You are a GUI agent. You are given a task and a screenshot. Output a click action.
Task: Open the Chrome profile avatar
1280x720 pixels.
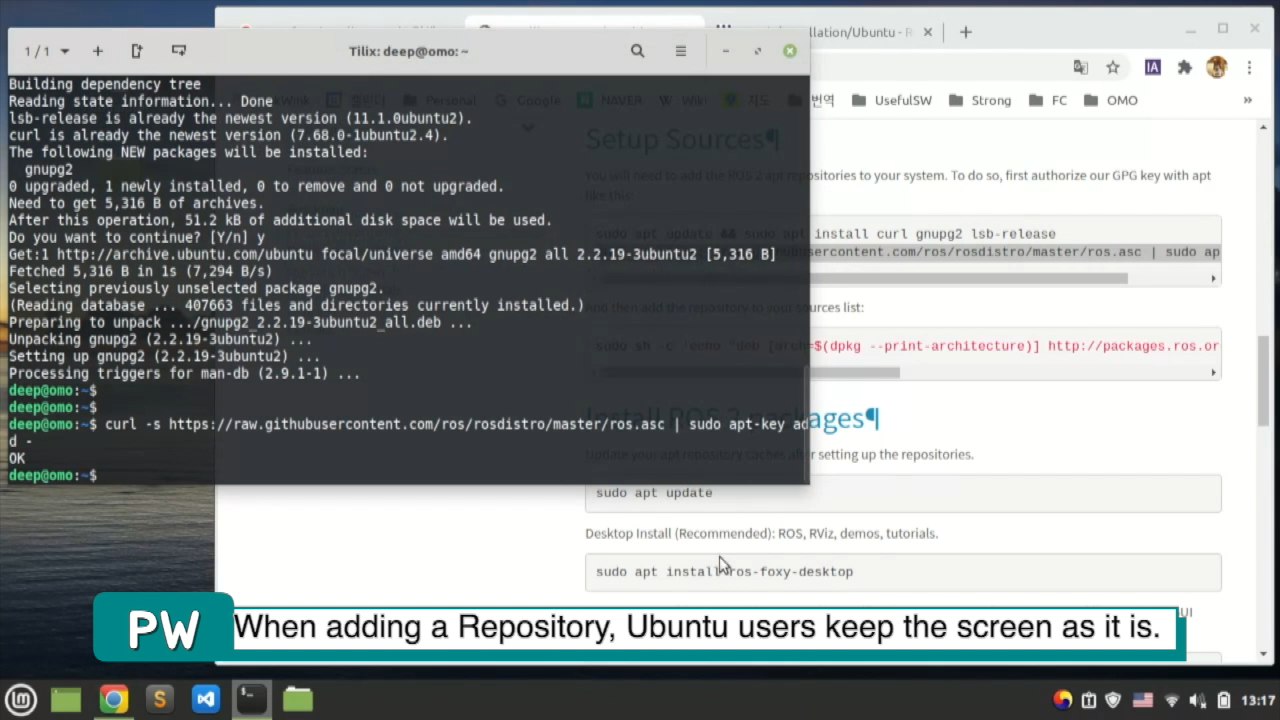coord(1216,67)
